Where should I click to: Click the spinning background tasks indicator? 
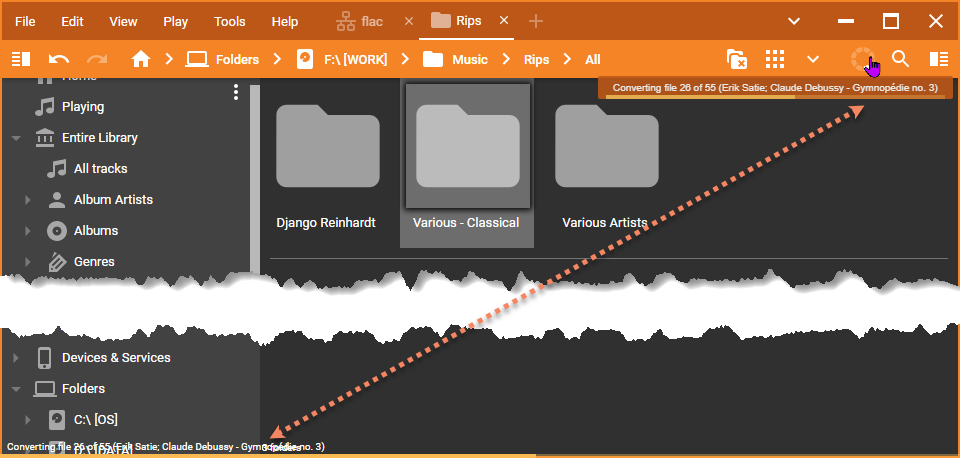[862, 59]
